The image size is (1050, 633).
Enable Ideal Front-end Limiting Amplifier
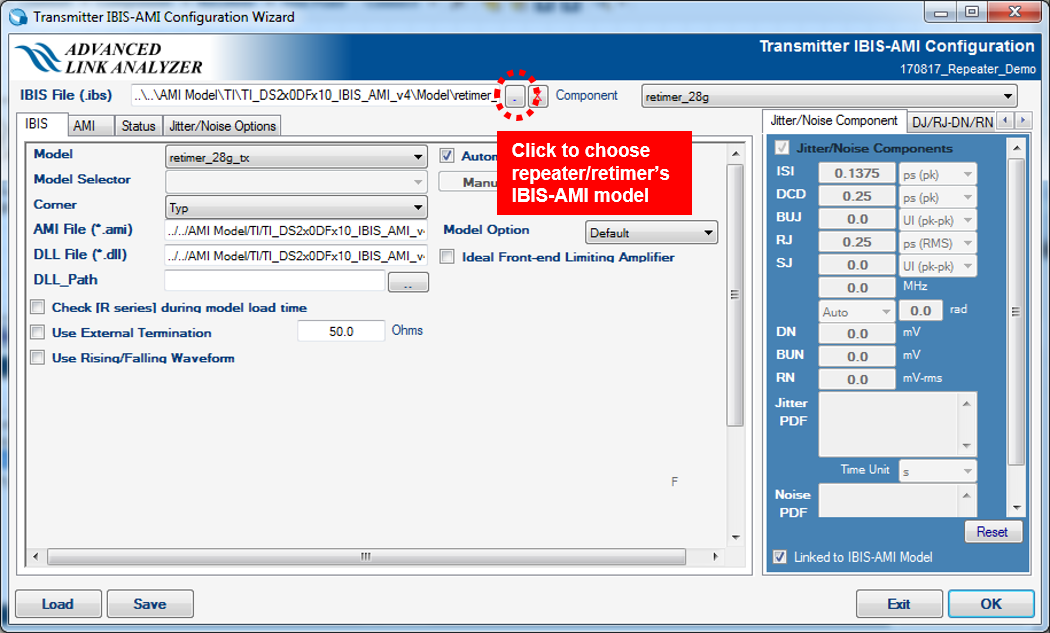(x=447, y=257)
